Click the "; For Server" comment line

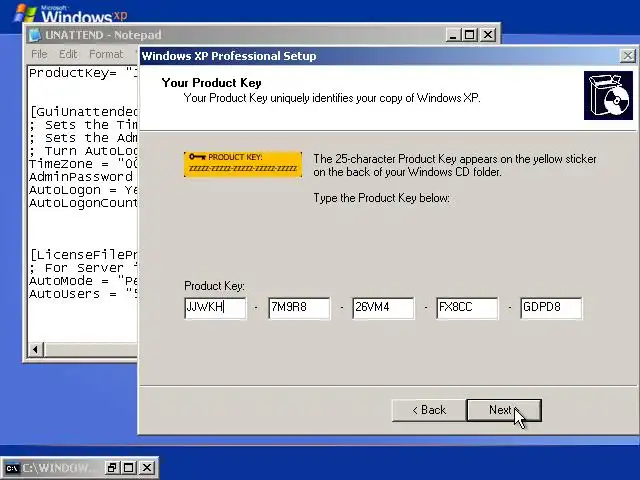tap(83, 268)
